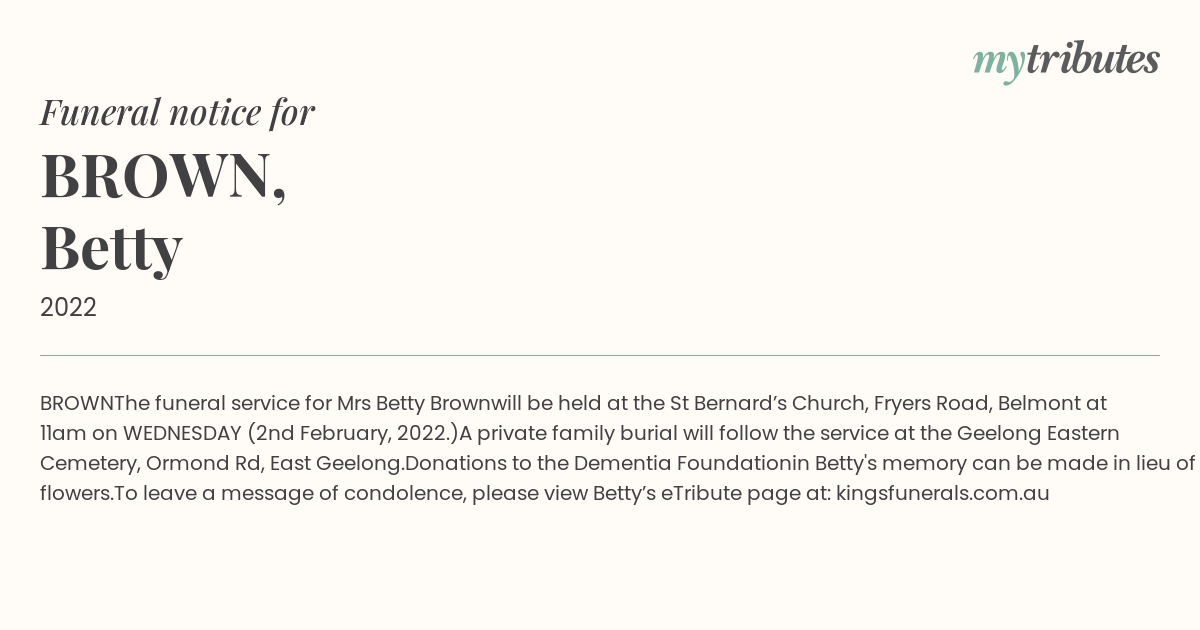This screenshot has width=1200, height=630.
Task: Click the 2022 year label
Action: coord(68,308)
